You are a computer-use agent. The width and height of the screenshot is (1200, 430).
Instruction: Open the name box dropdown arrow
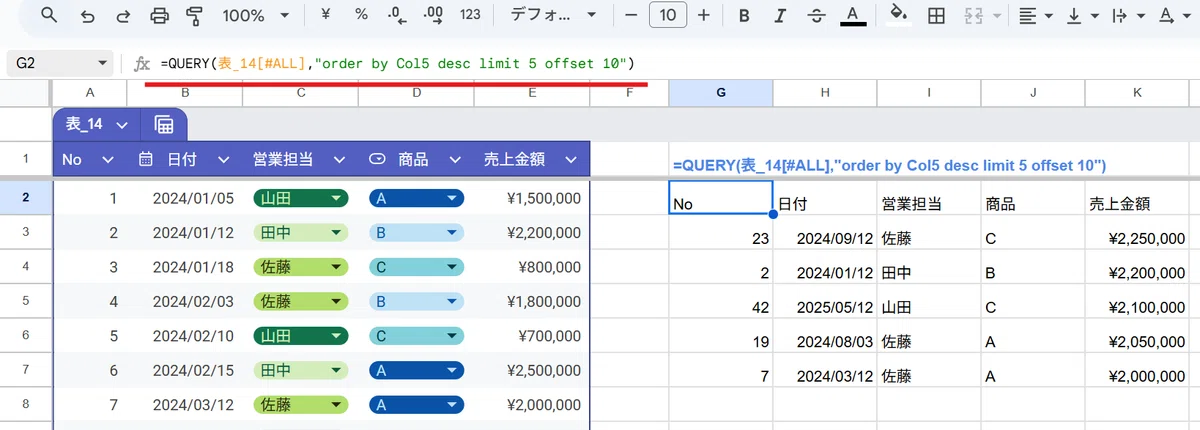coord(102,63)
